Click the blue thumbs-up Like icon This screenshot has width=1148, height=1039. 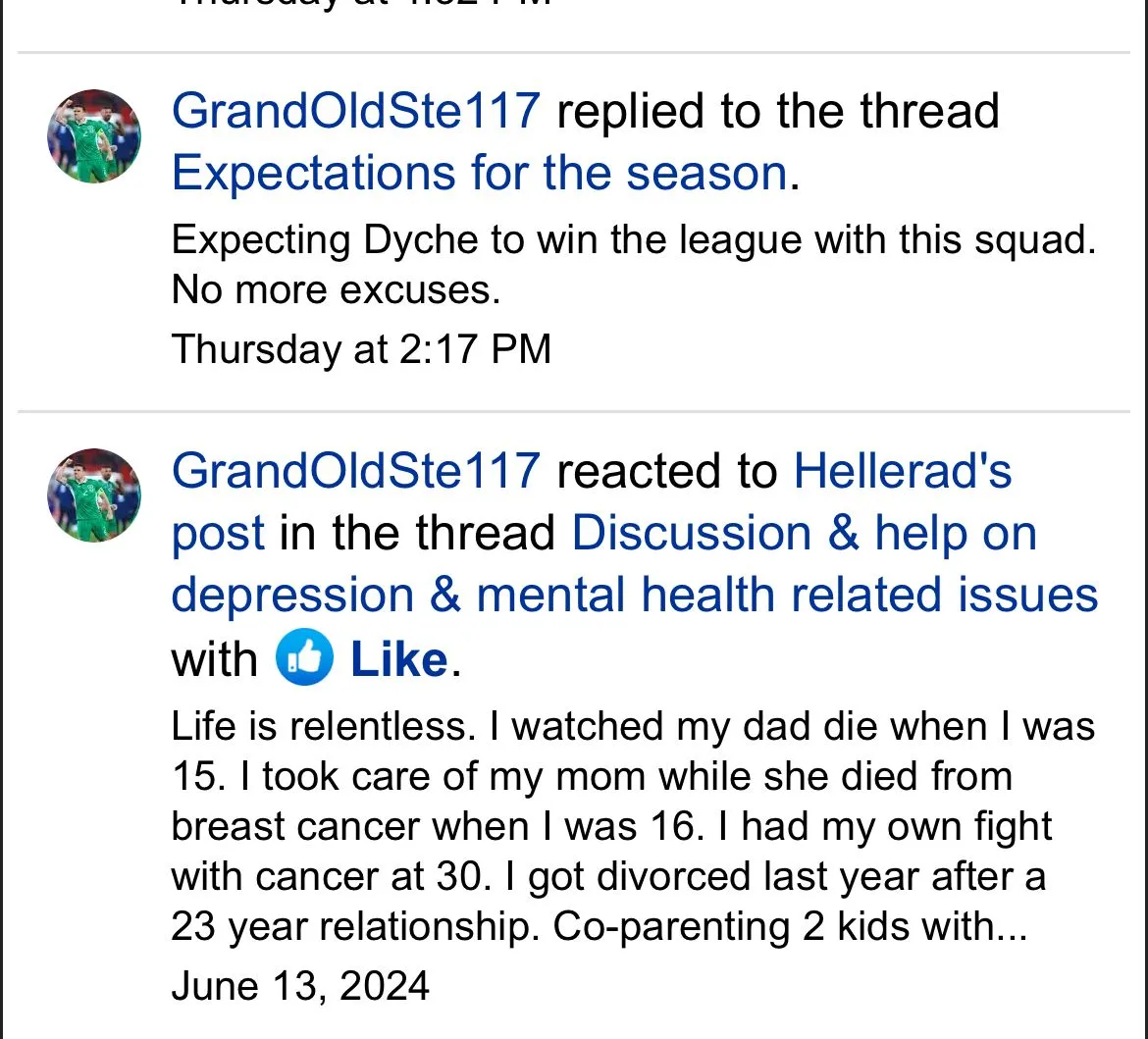point(304,659)
